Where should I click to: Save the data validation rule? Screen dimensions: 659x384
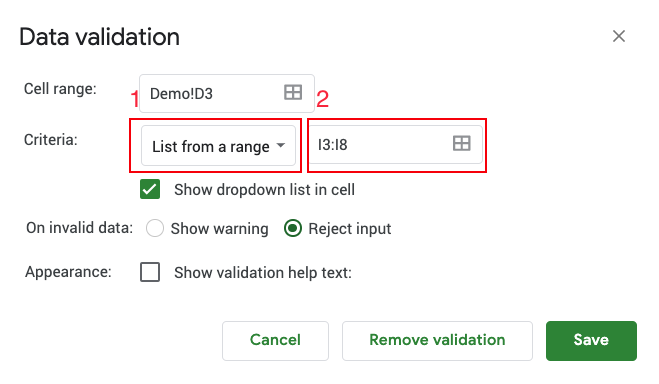(x=591, y=340)
